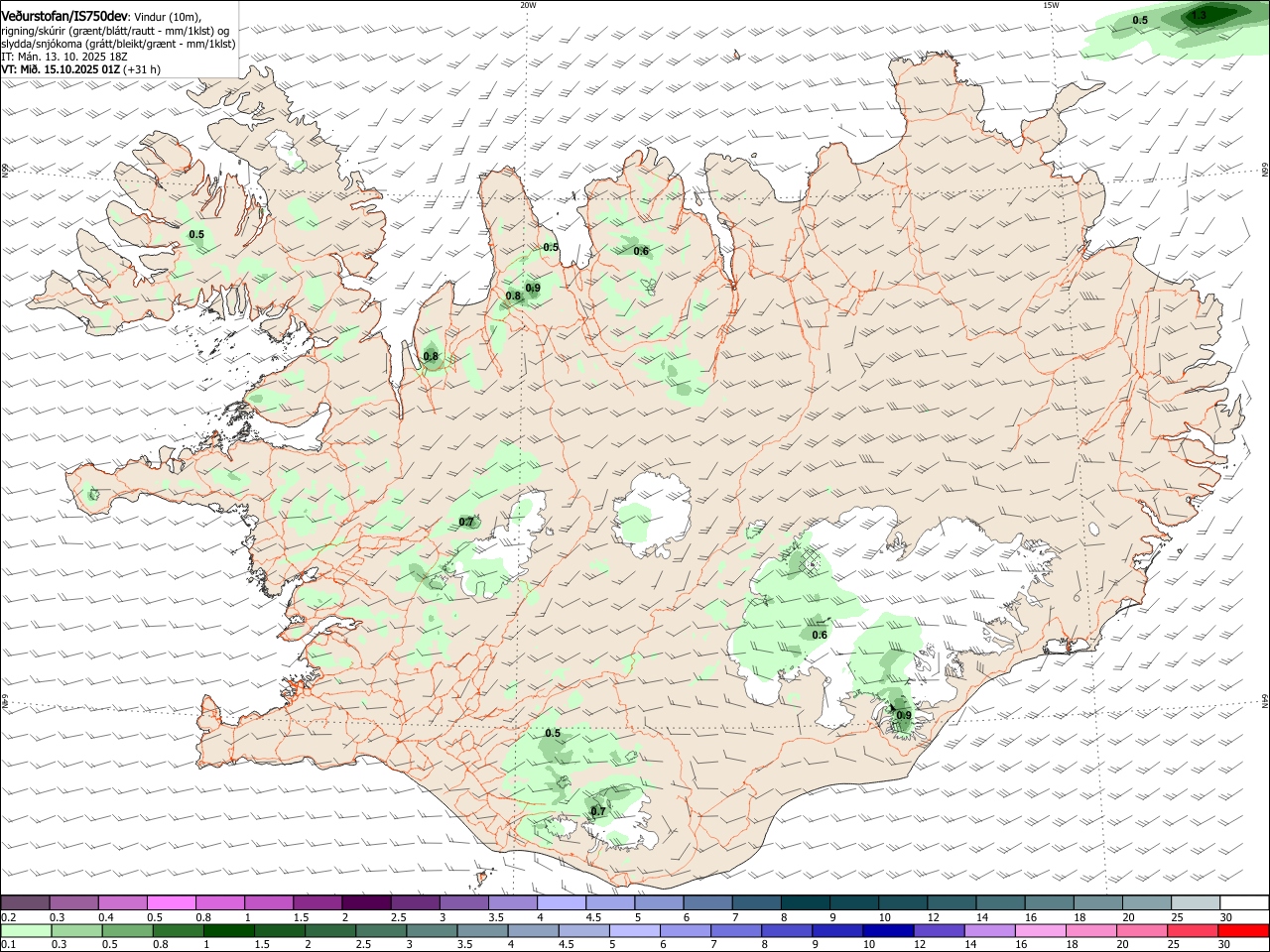Viewport: 1270px width, 952px height.
Task: Click the 15W longitude label
Action: tap(1051, 5)
